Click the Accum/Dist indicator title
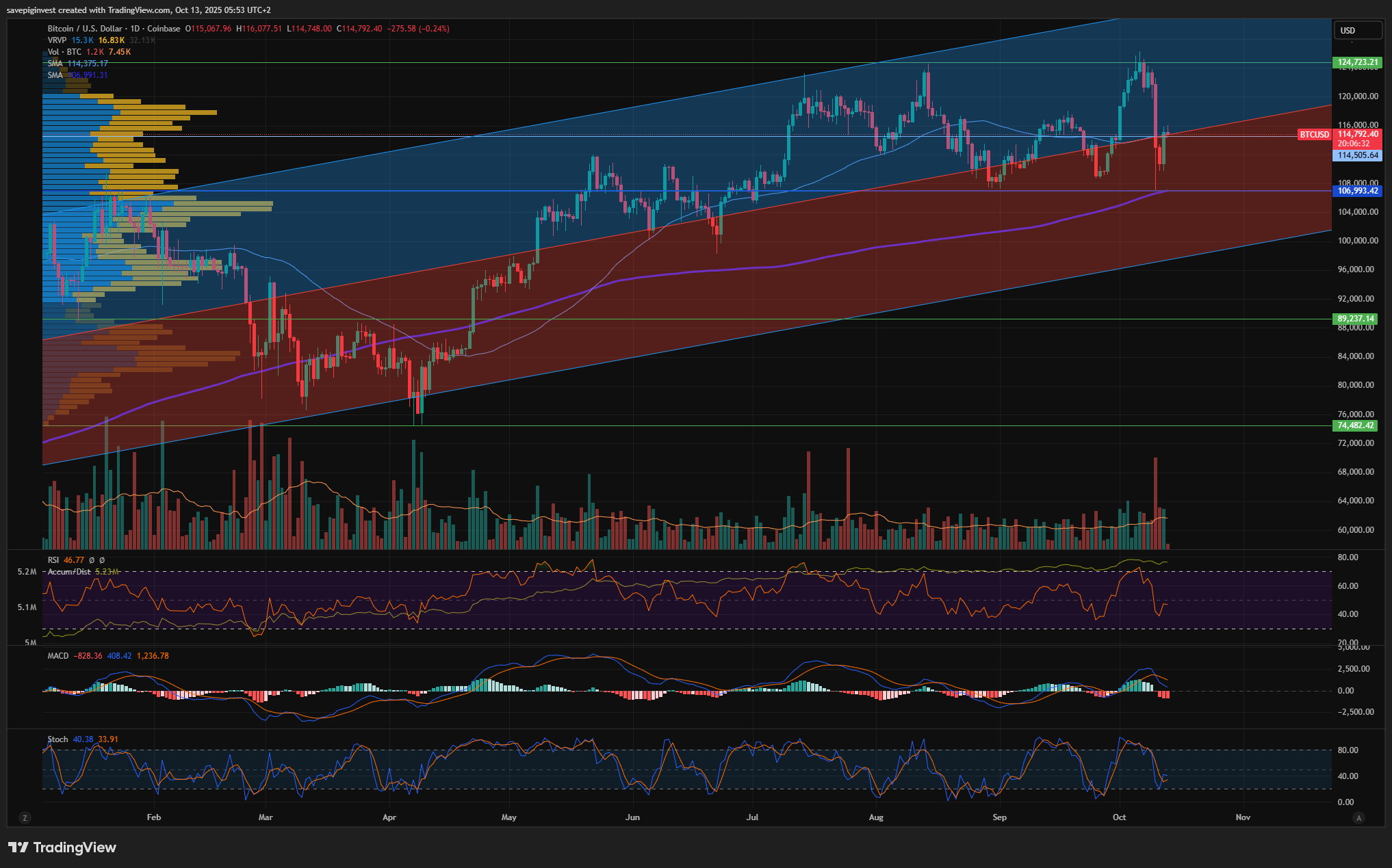Viewport: 1392px width, 868px height. tap(69, 571)
